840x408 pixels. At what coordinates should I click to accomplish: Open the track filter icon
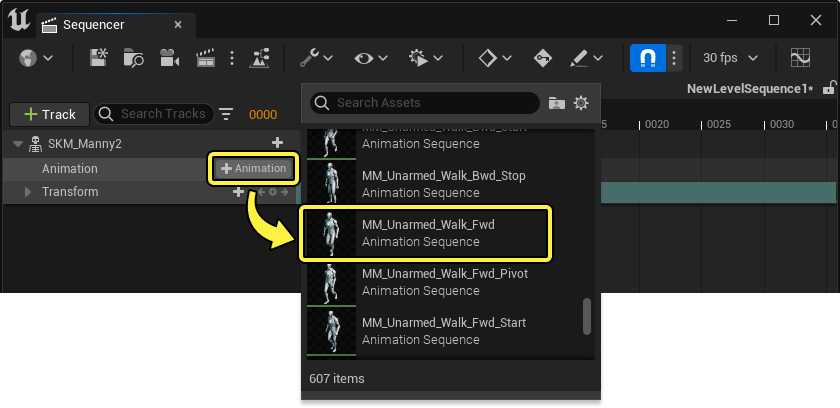point(227,114)
